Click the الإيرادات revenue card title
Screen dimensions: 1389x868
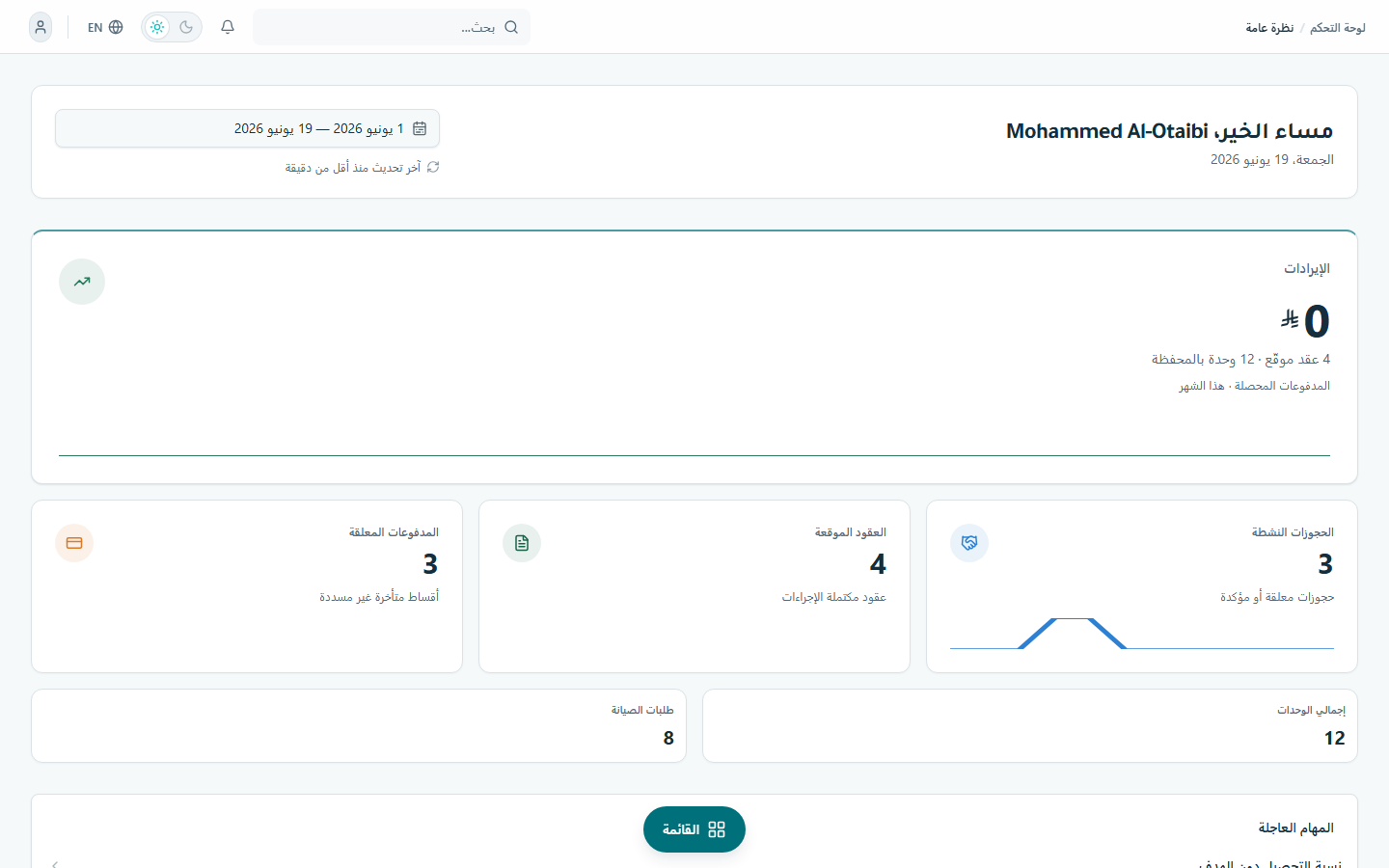1306,268
